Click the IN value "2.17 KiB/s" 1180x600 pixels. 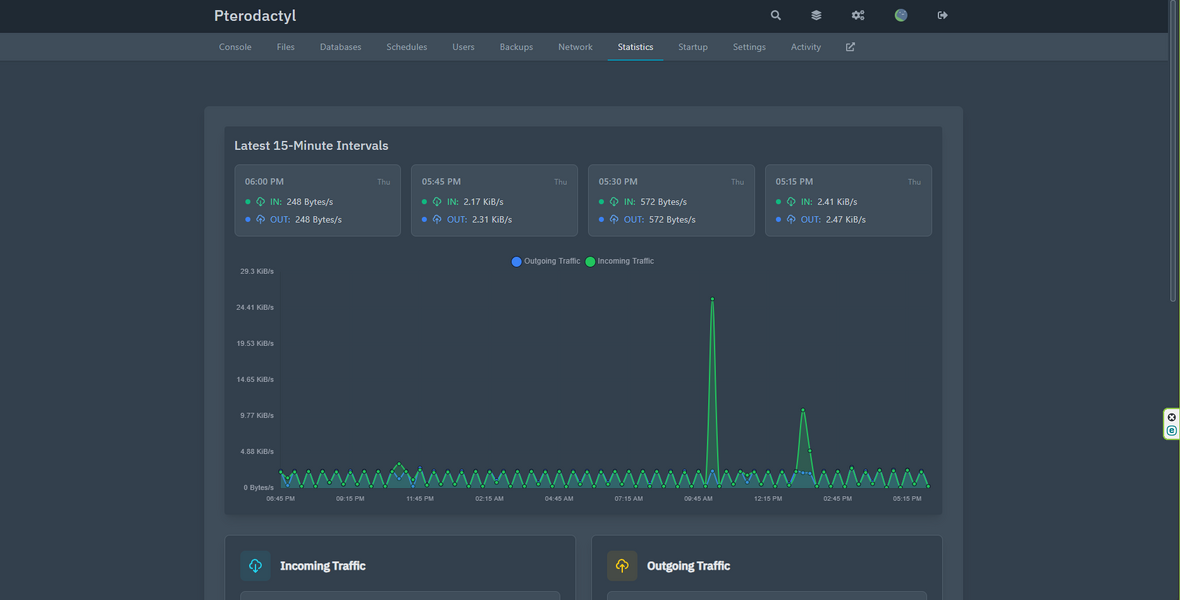click(x=484, y=202)
